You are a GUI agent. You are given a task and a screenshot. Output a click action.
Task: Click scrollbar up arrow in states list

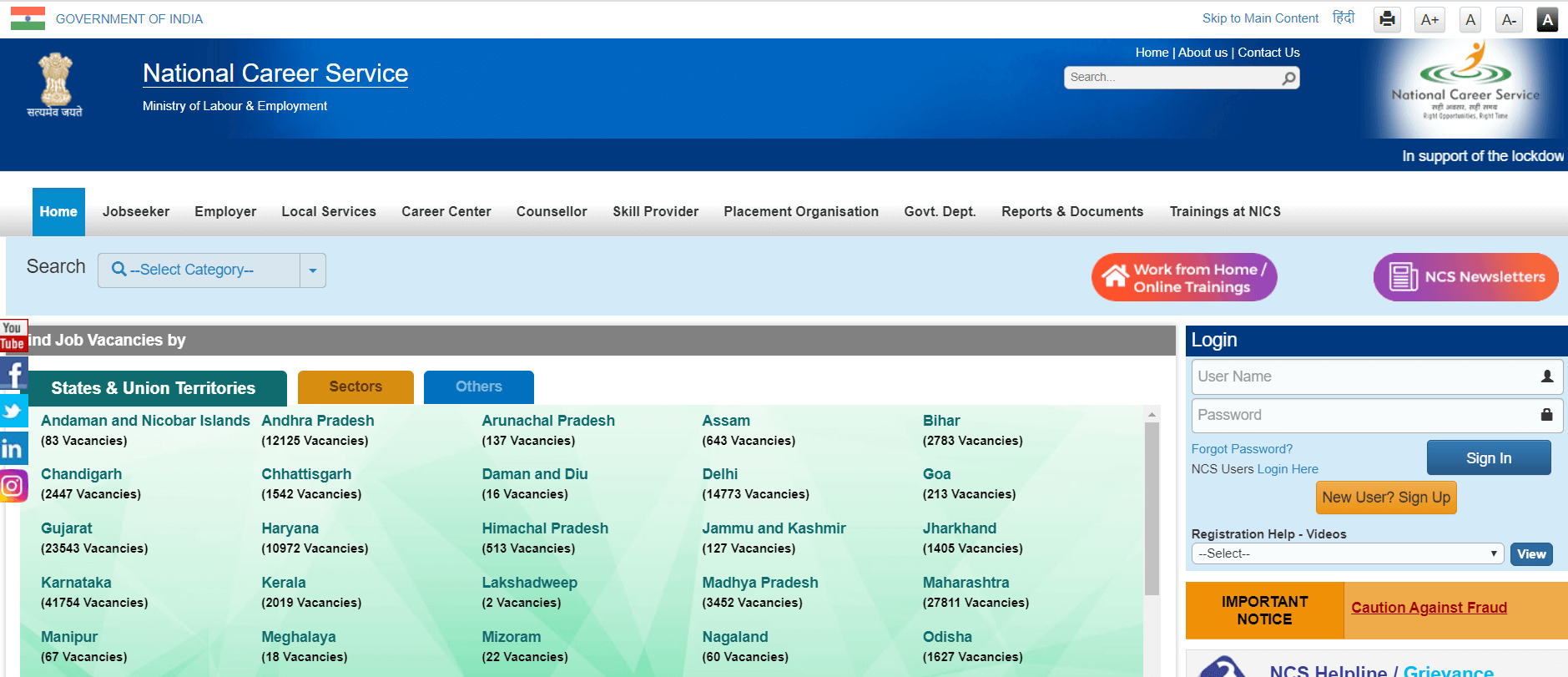pyautogui.click(x=1152, y=414)
